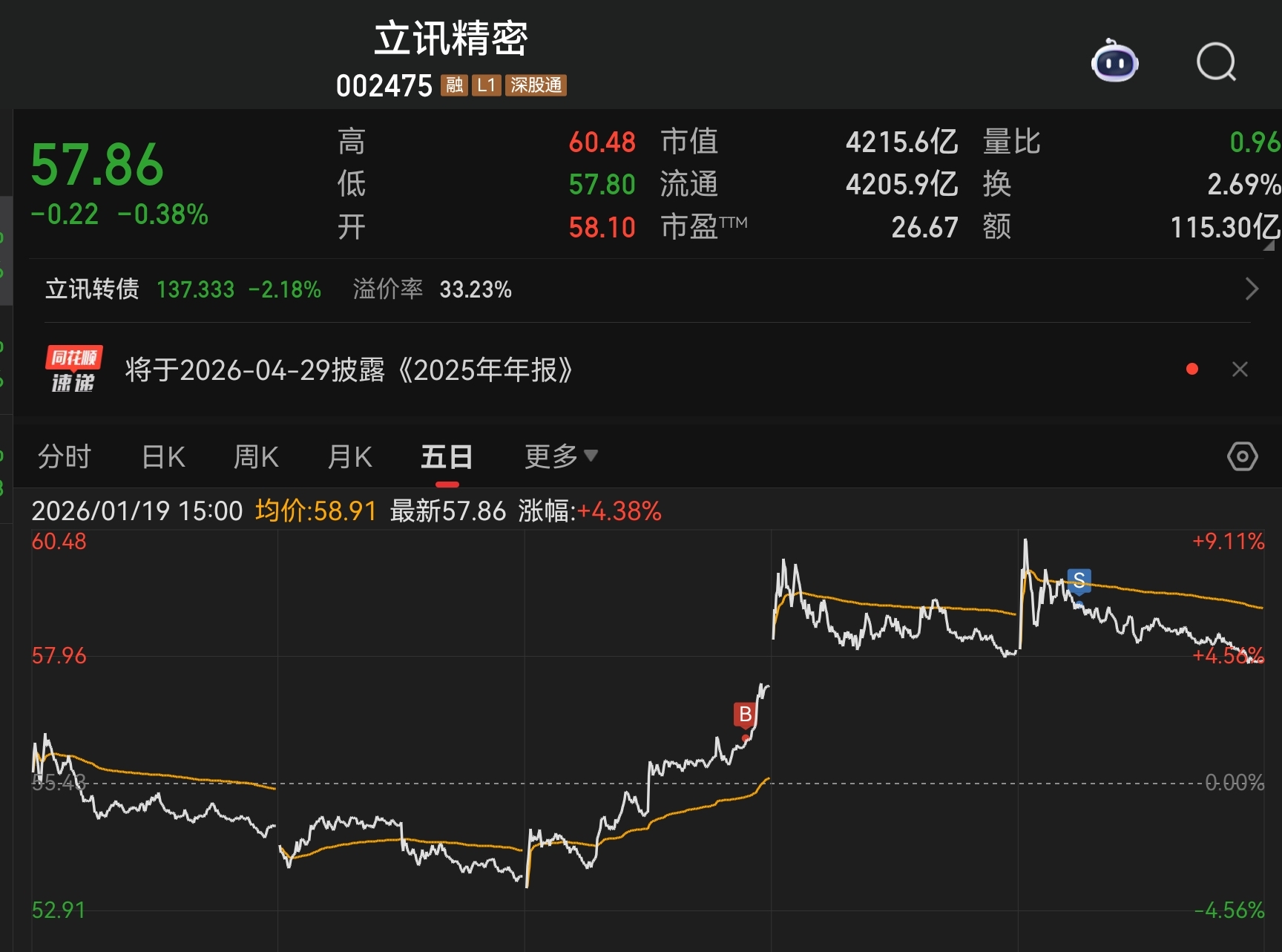Click the blue S sell marker on chart
This screenshot has height=952, width=1282.
1079,580
